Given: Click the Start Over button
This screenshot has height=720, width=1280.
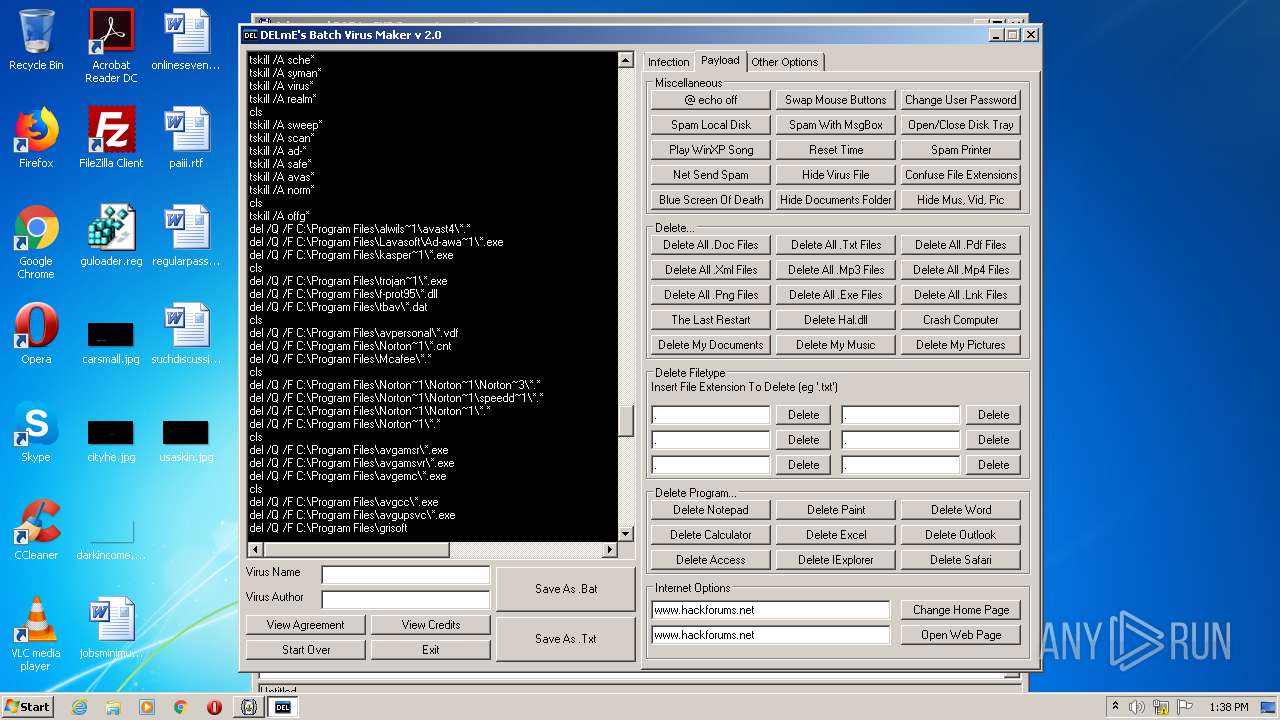Looking at the screenshot, I should coord(306,650).
